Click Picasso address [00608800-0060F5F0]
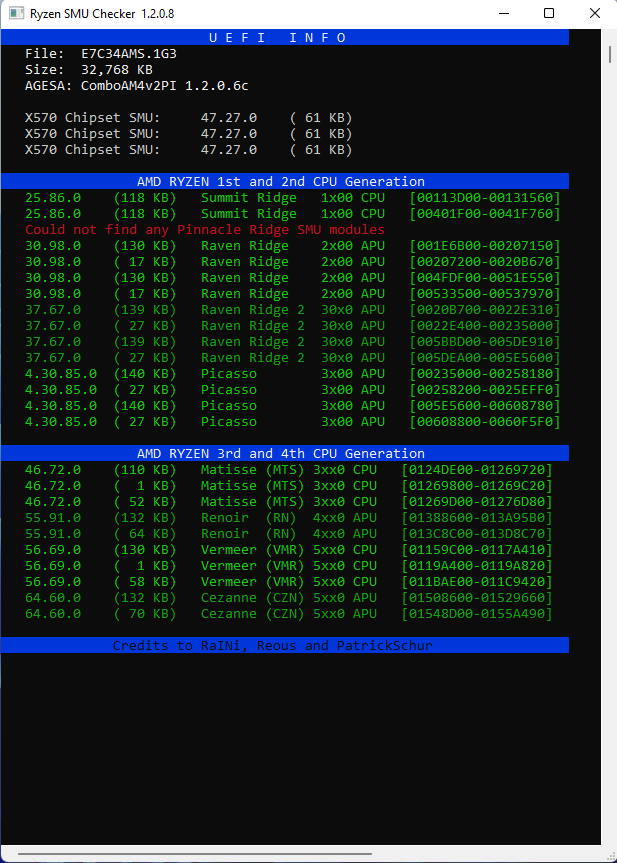Image resolution: width=617 pixels, height=863 pixels. click(x=485, y=422)
